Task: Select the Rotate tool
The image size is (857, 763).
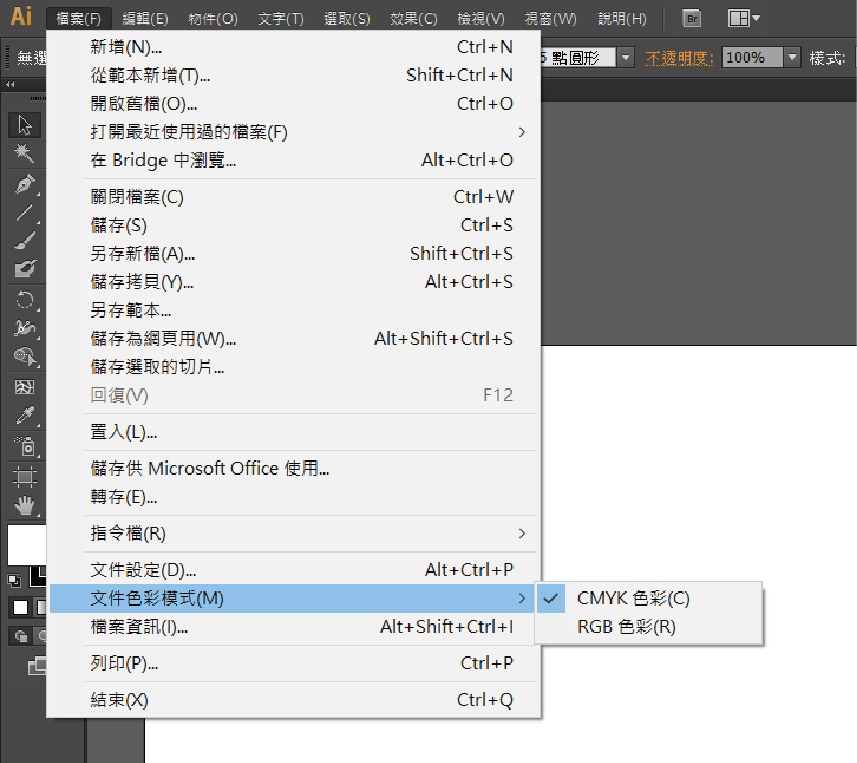Action: [25, 299]
